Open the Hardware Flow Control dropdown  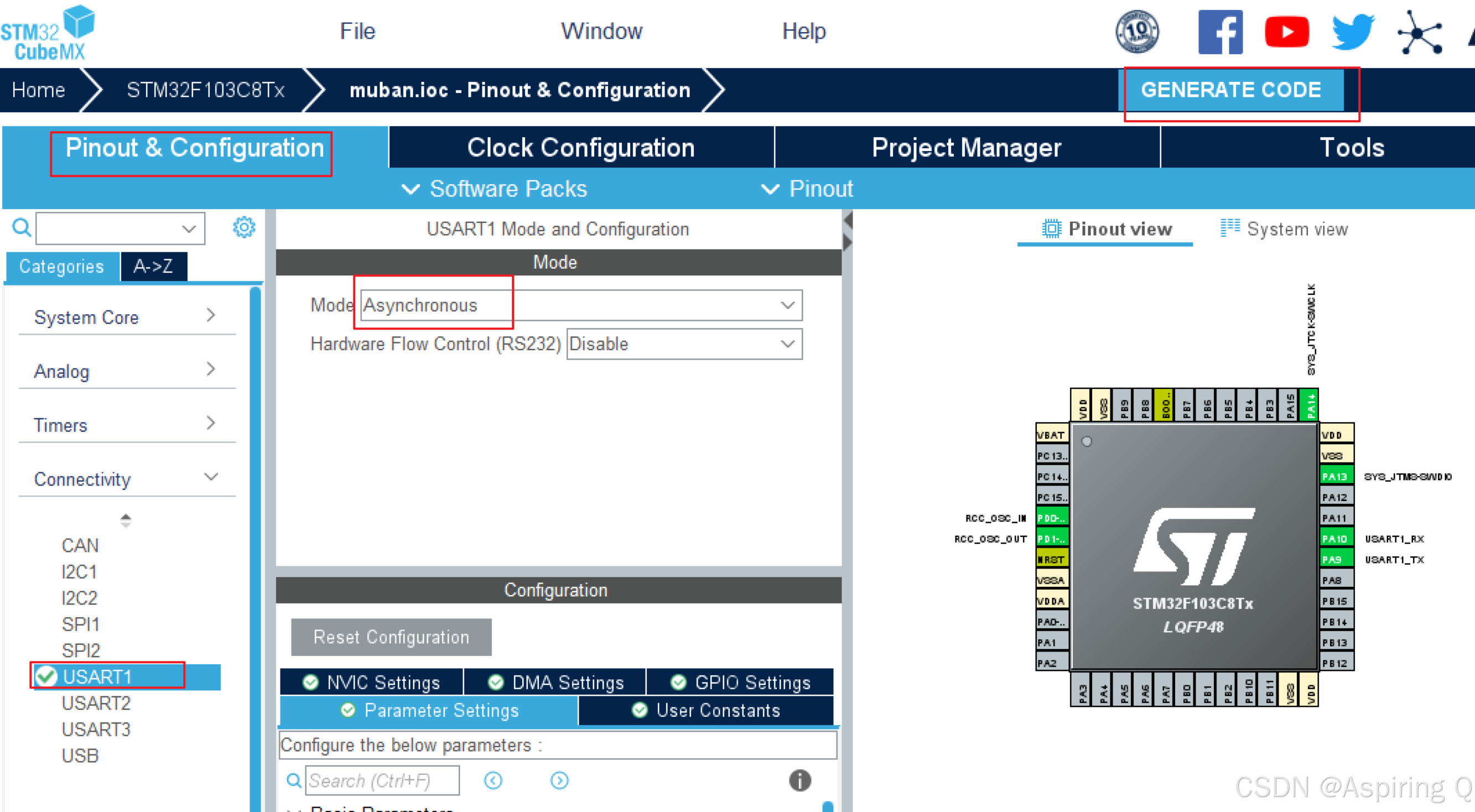(x=684, y=343)
